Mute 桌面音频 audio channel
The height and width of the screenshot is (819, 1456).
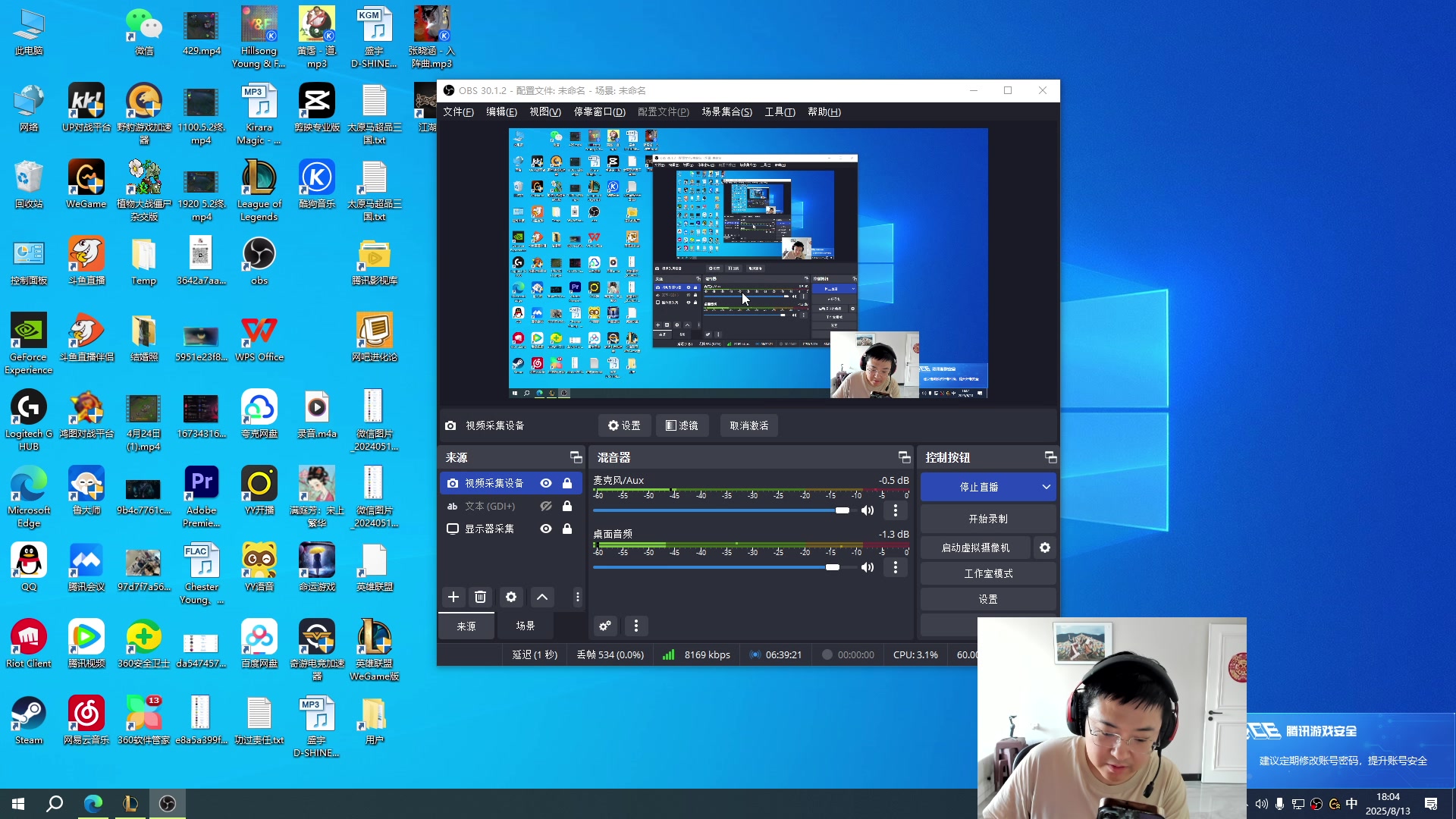click(868, 567)
